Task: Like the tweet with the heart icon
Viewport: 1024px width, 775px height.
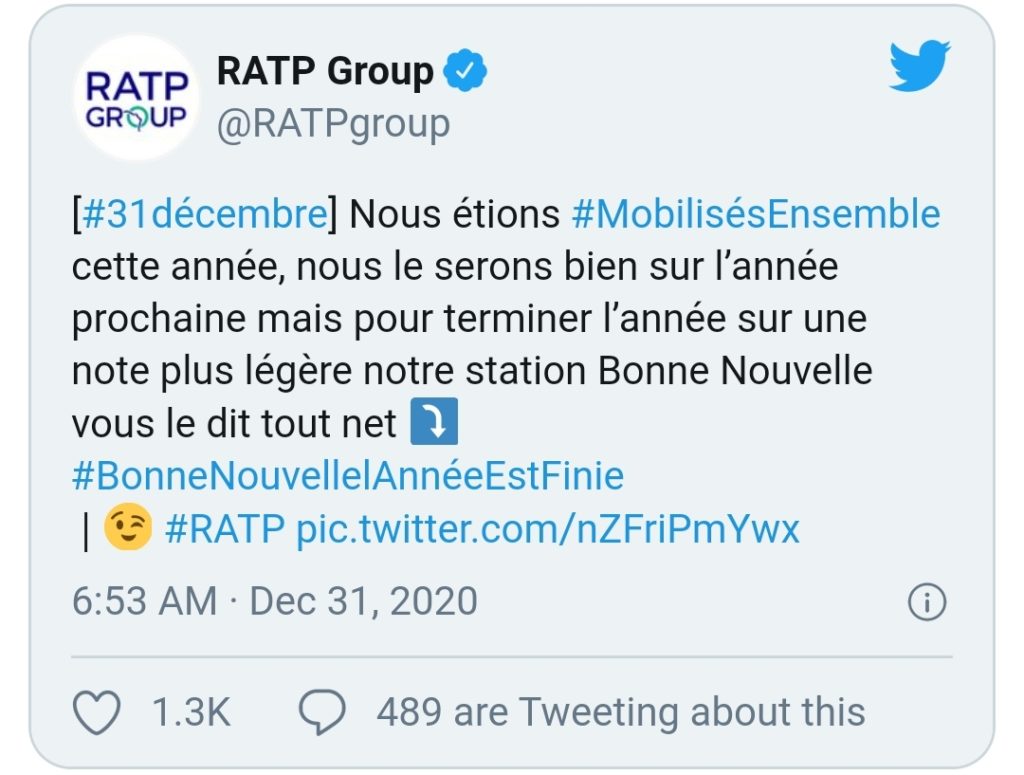Action: point(98,712)
